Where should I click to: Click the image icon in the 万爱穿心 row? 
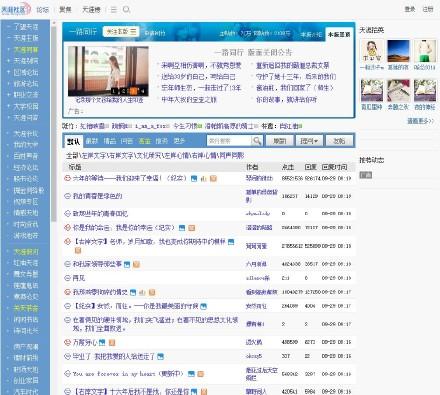click(x=102, y=342)
